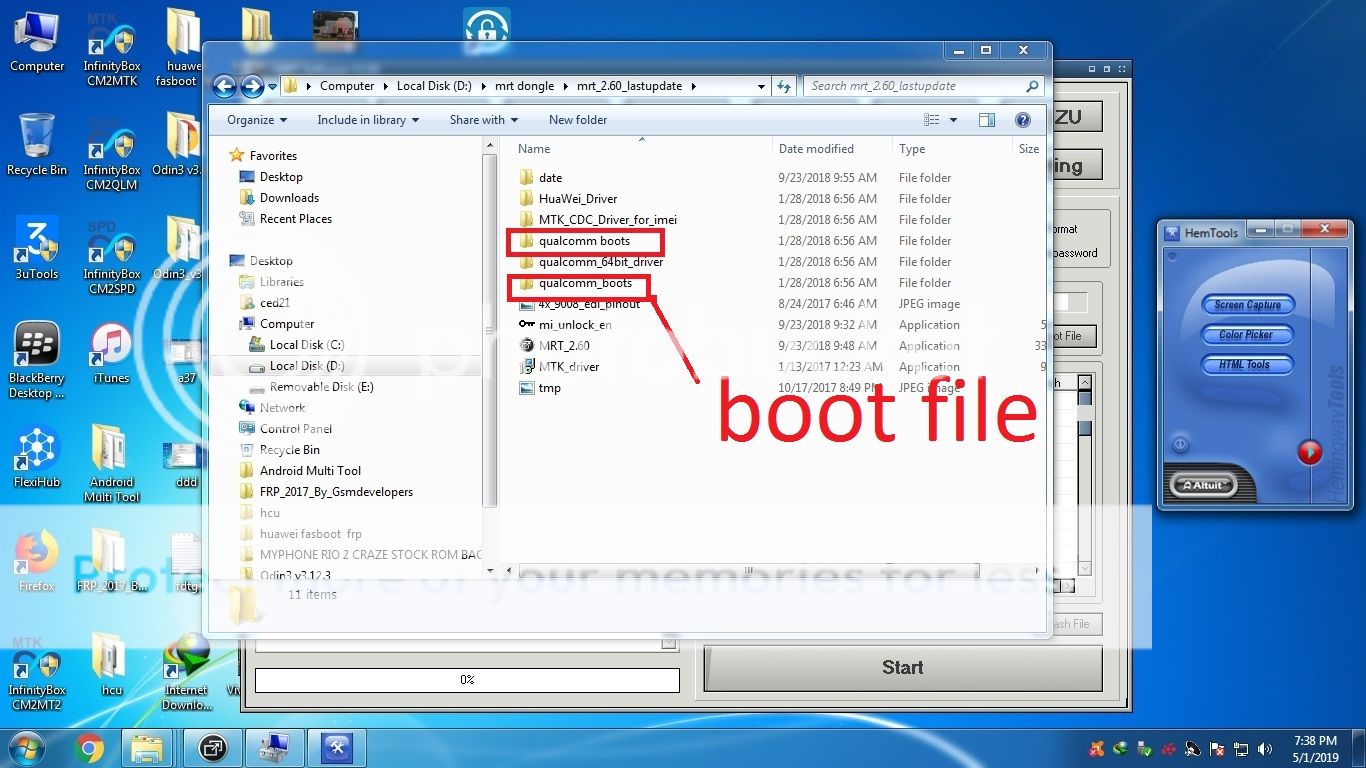Image resolution: width=1366 pixels, height=768 pixels.
Task: Sort files by Date modified column
Action: 816,149
